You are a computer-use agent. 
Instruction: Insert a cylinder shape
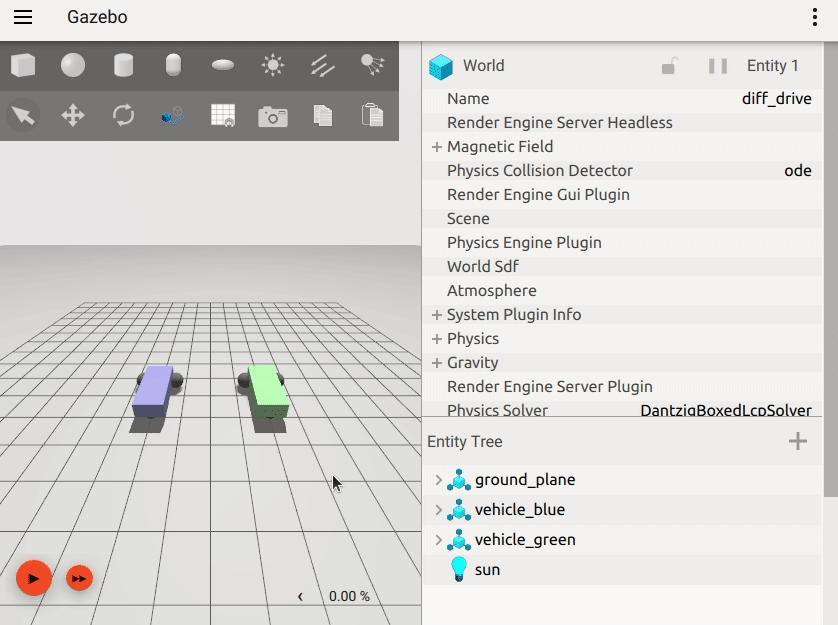click(x=123, y=65)
